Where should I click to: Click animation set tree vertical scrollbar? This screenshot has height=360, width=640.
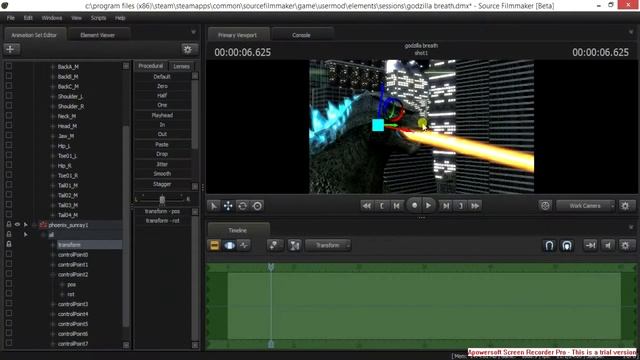[126, 227]
